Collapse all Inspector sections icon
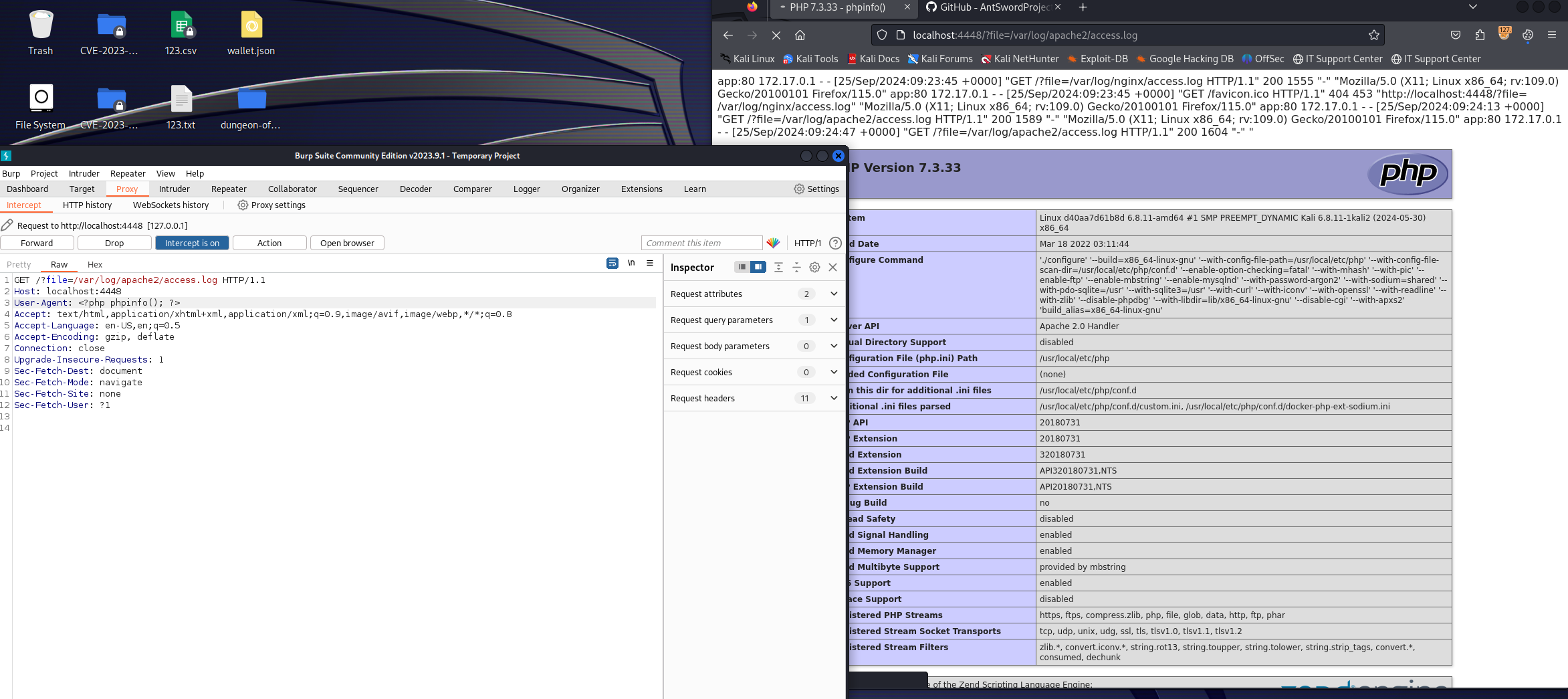The height and width of the screenshot is (699, 1568). [796, 267]
